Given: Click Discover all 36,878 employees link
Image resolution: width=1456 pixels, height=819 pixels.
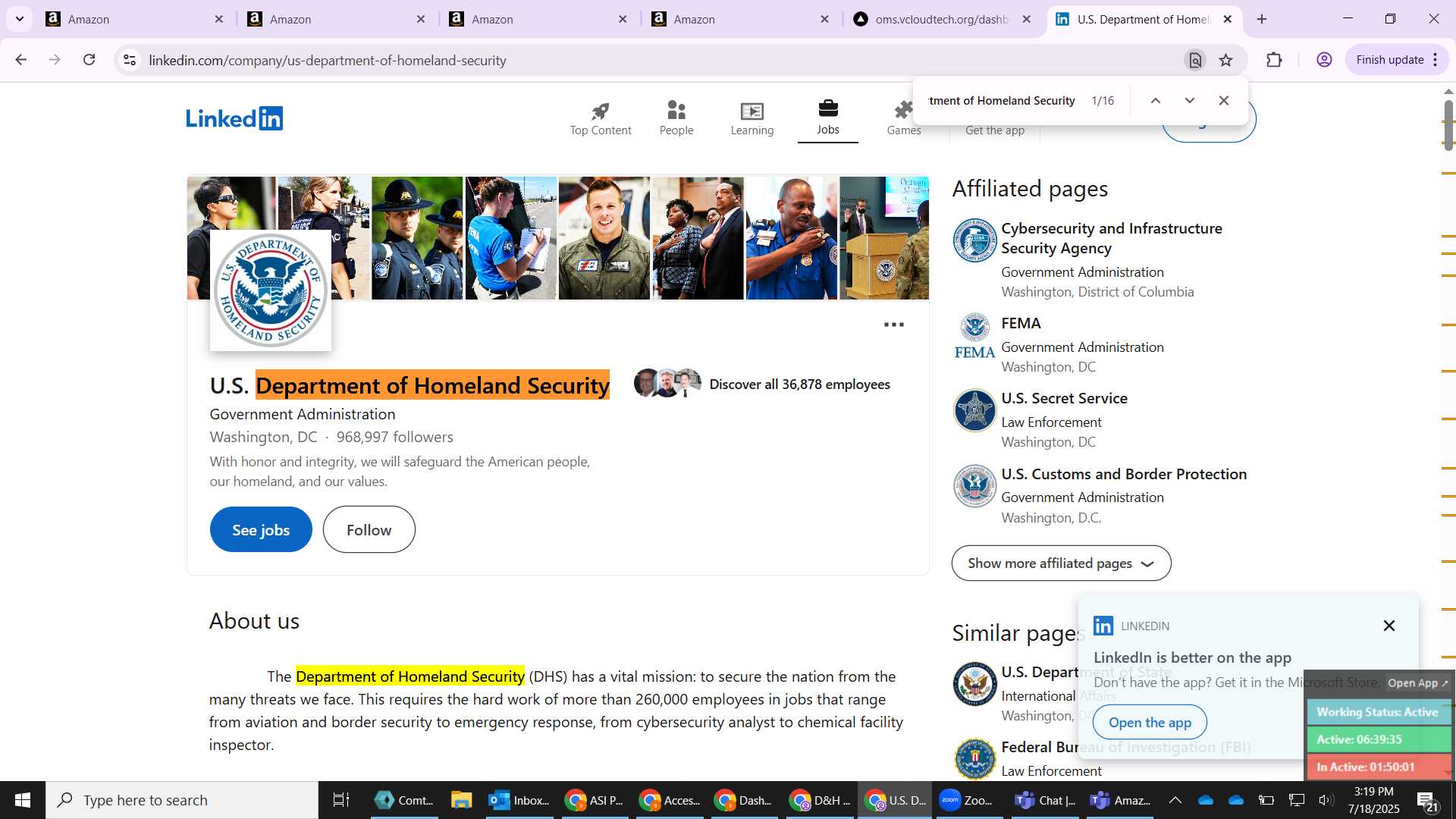Looking at the screenshot, I should tap(799, 384).
